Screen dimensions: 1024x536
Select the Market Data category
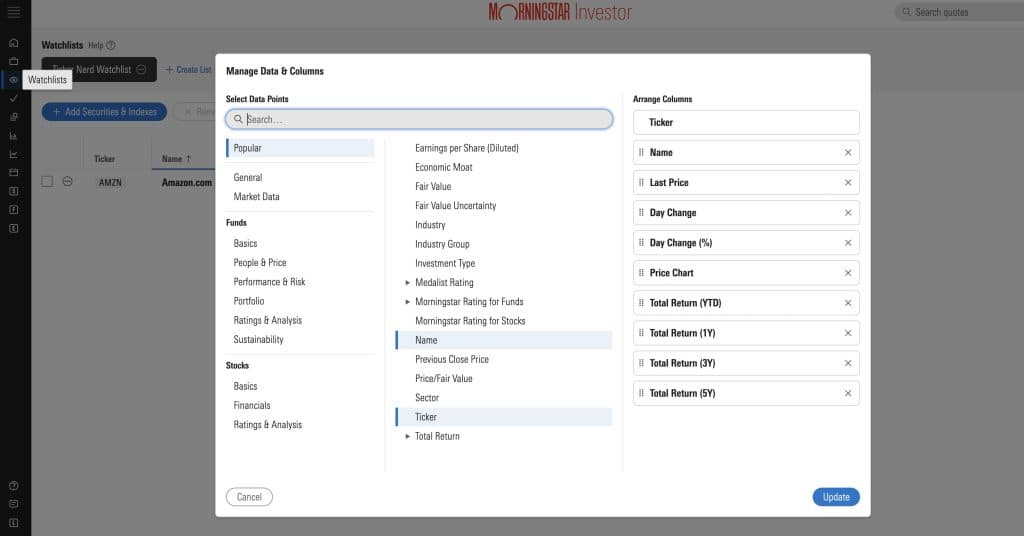click(x=256, y=197)
